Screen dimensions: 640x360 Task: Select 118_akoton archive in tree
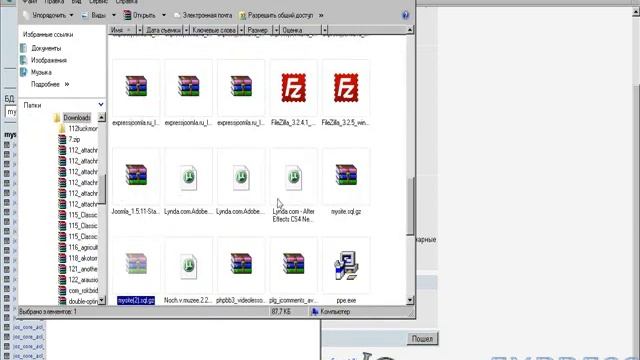click(x=83, y=258)
